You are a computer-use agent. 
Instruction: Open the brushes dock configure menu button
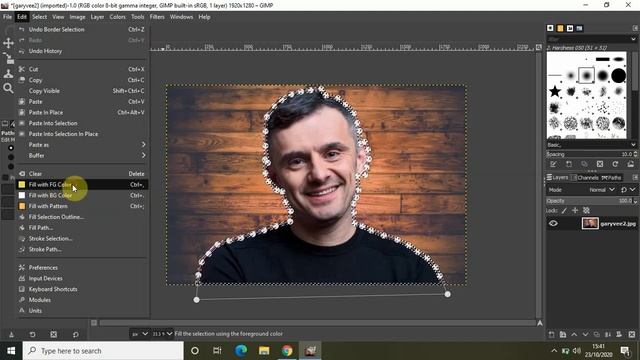point(635,28)
